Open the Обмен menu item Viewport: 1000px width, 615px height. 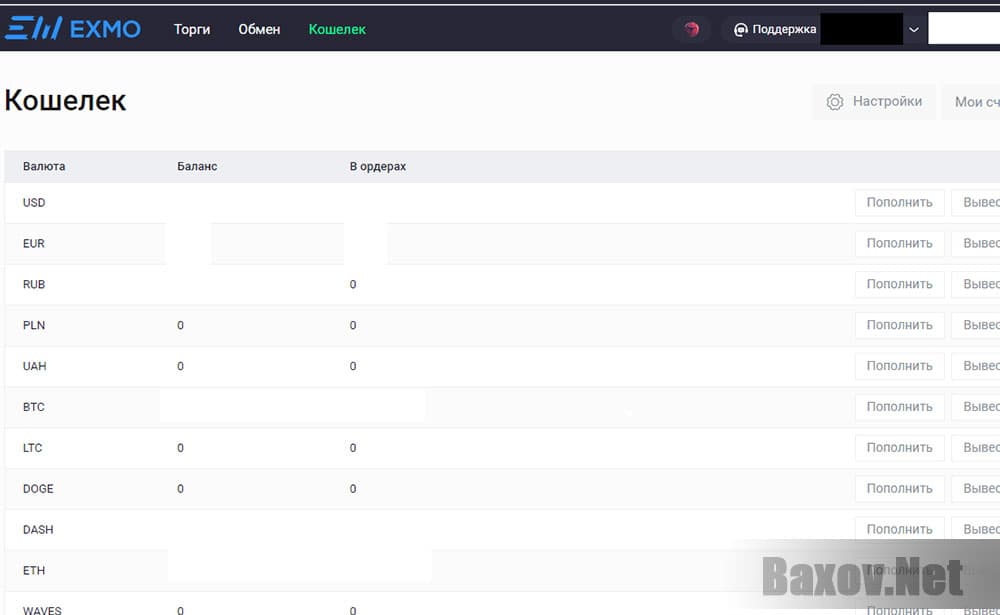point(259,29)
